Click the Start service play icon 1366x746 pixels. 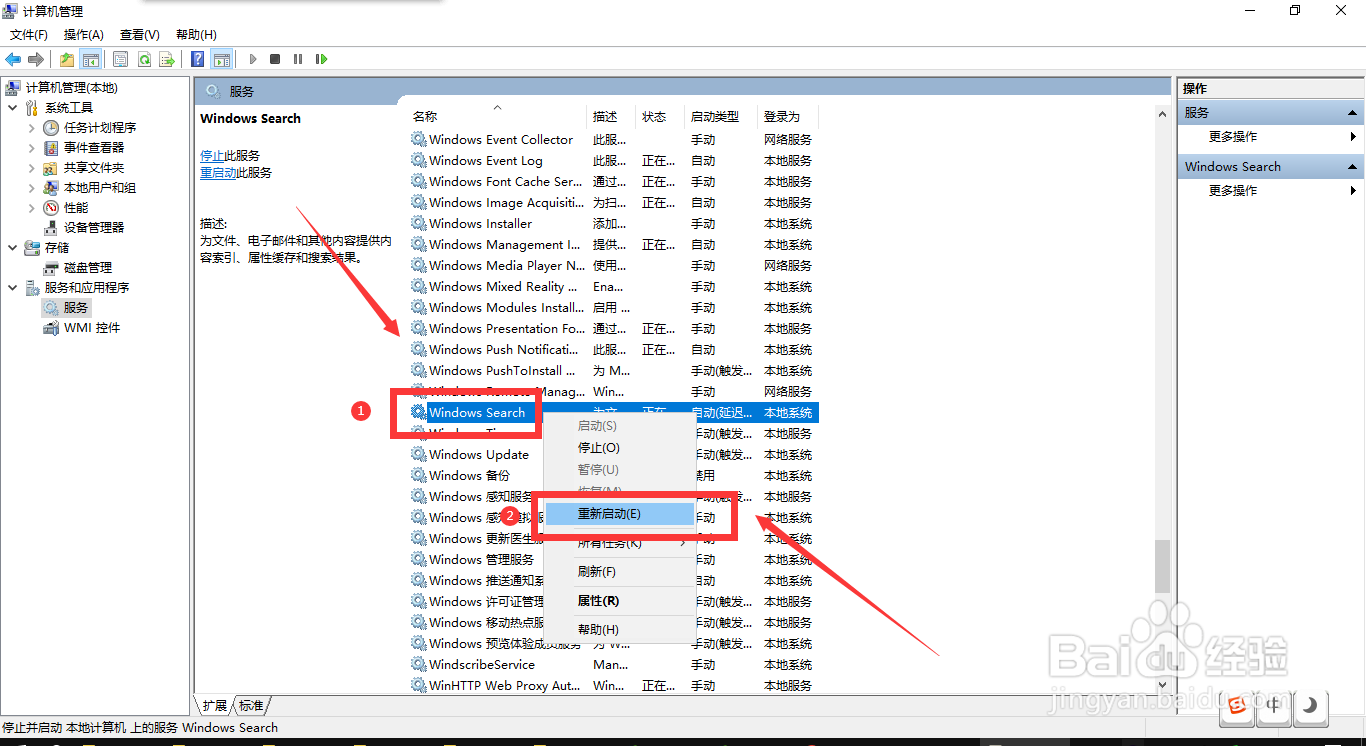click(x=253, y=59)
